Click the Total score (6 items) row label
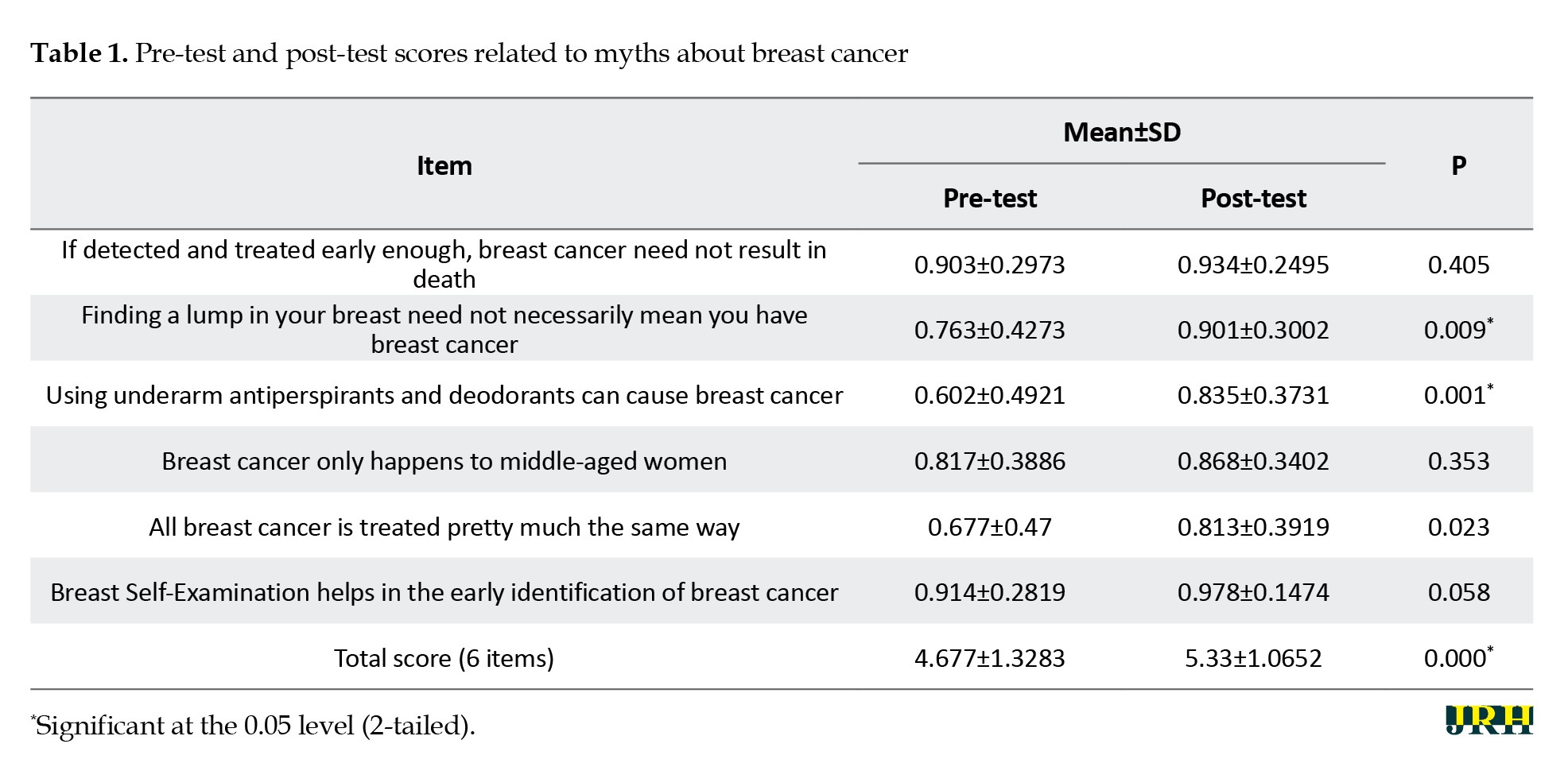This screenshot has width=1568, height=767. [x=444, y=658]
